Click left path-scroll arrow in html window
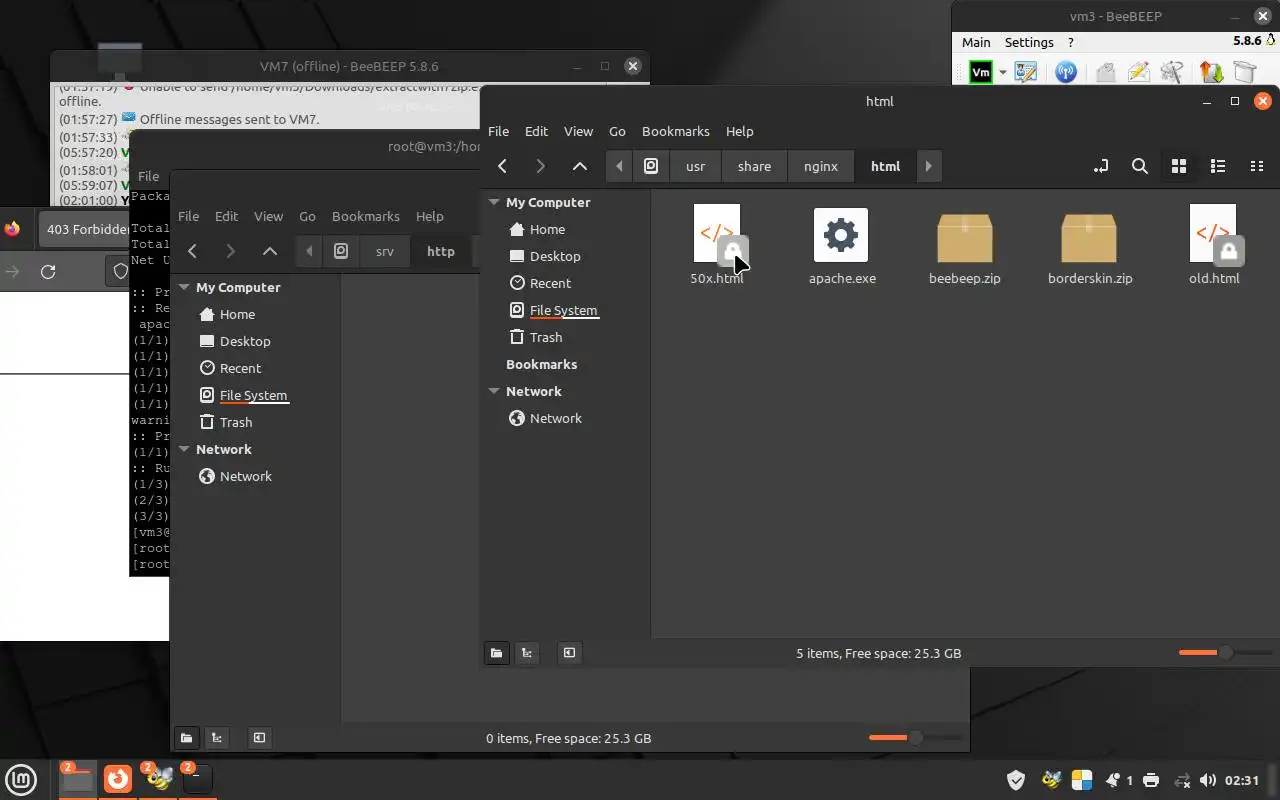 coord(619,166)
